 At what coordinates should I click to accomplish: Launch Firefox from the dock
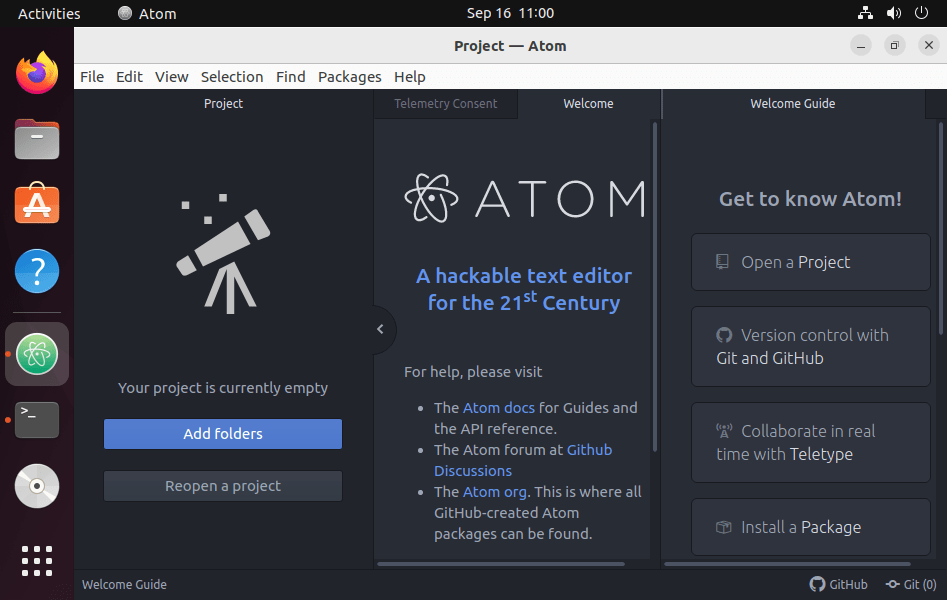(x=36, y=72)
